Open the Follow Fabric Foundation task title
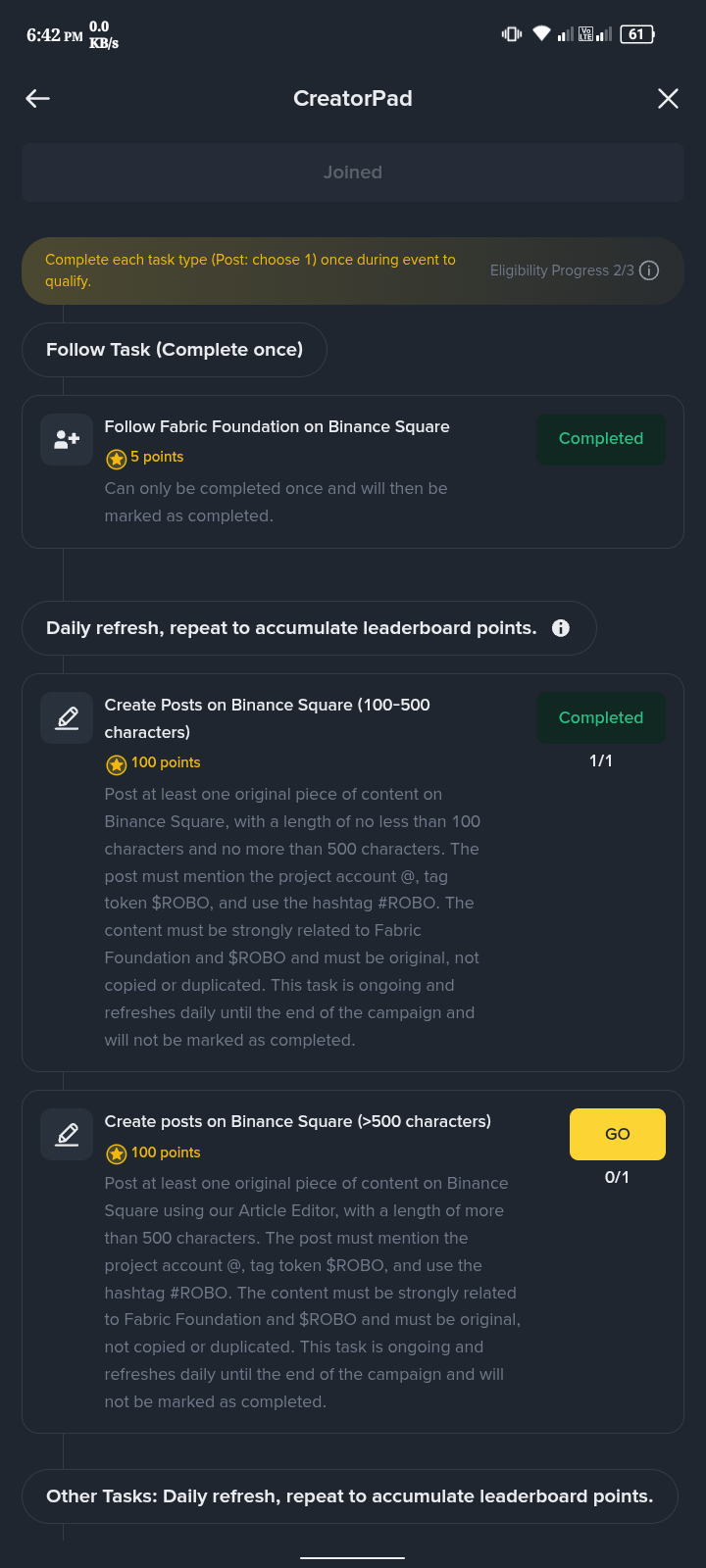 [x=277, y=426]
